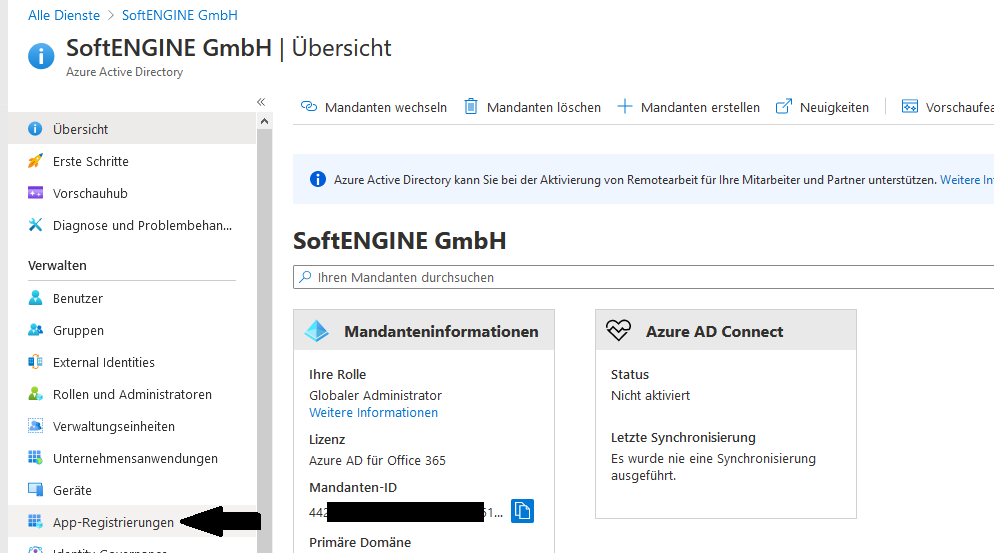Click the trash icon for Mandanten löschen
994x553 pixels.
coord(471,107)
